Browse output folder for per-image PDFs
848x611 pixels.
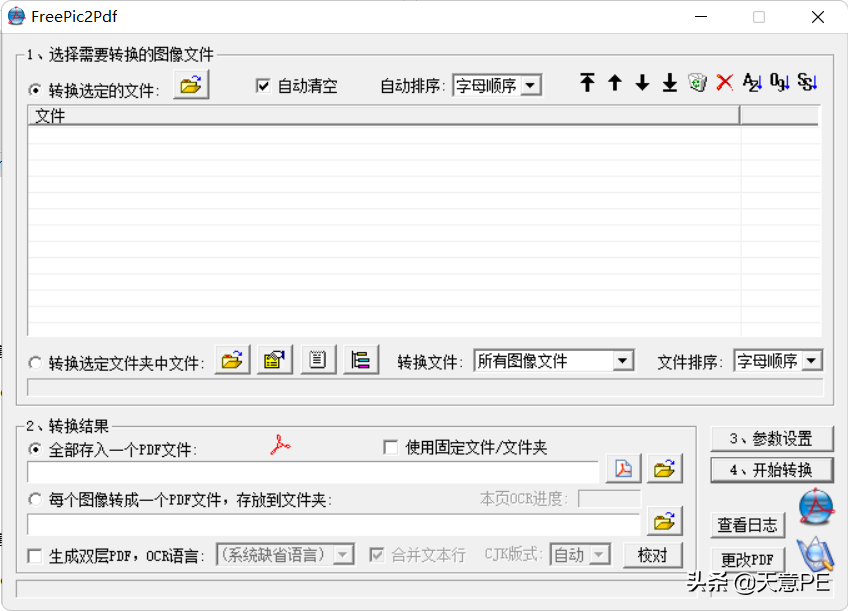click(x=665, y=521)
